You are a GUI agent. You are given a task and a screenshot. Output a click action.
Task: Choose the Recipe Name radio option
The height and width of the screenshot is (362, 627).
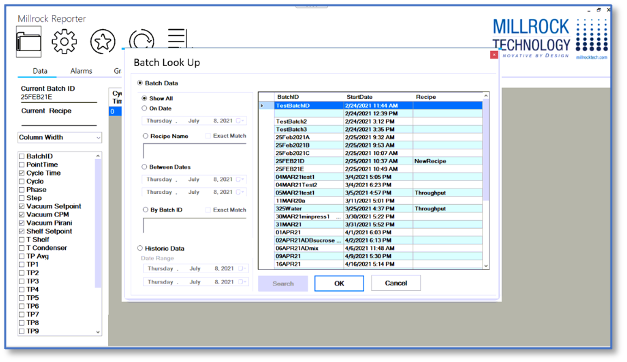pos(146,136)
